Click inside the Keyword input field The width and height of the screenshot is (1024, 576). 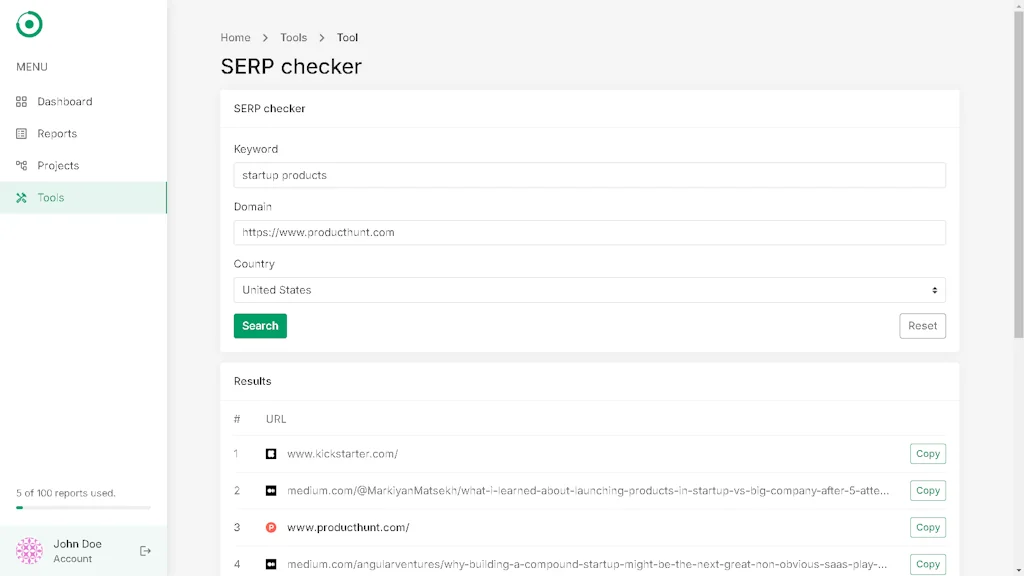589,174
